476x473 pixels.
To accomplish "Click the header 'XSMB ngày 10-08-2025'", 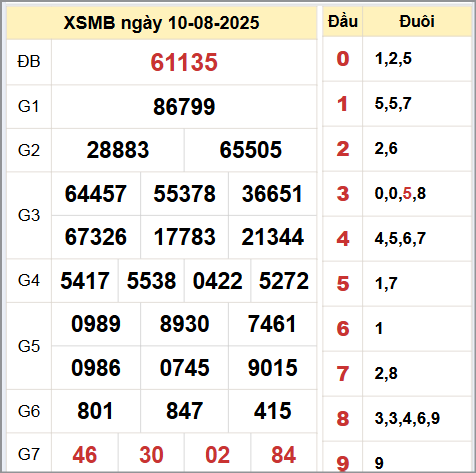I will click(x=161, y=23).
